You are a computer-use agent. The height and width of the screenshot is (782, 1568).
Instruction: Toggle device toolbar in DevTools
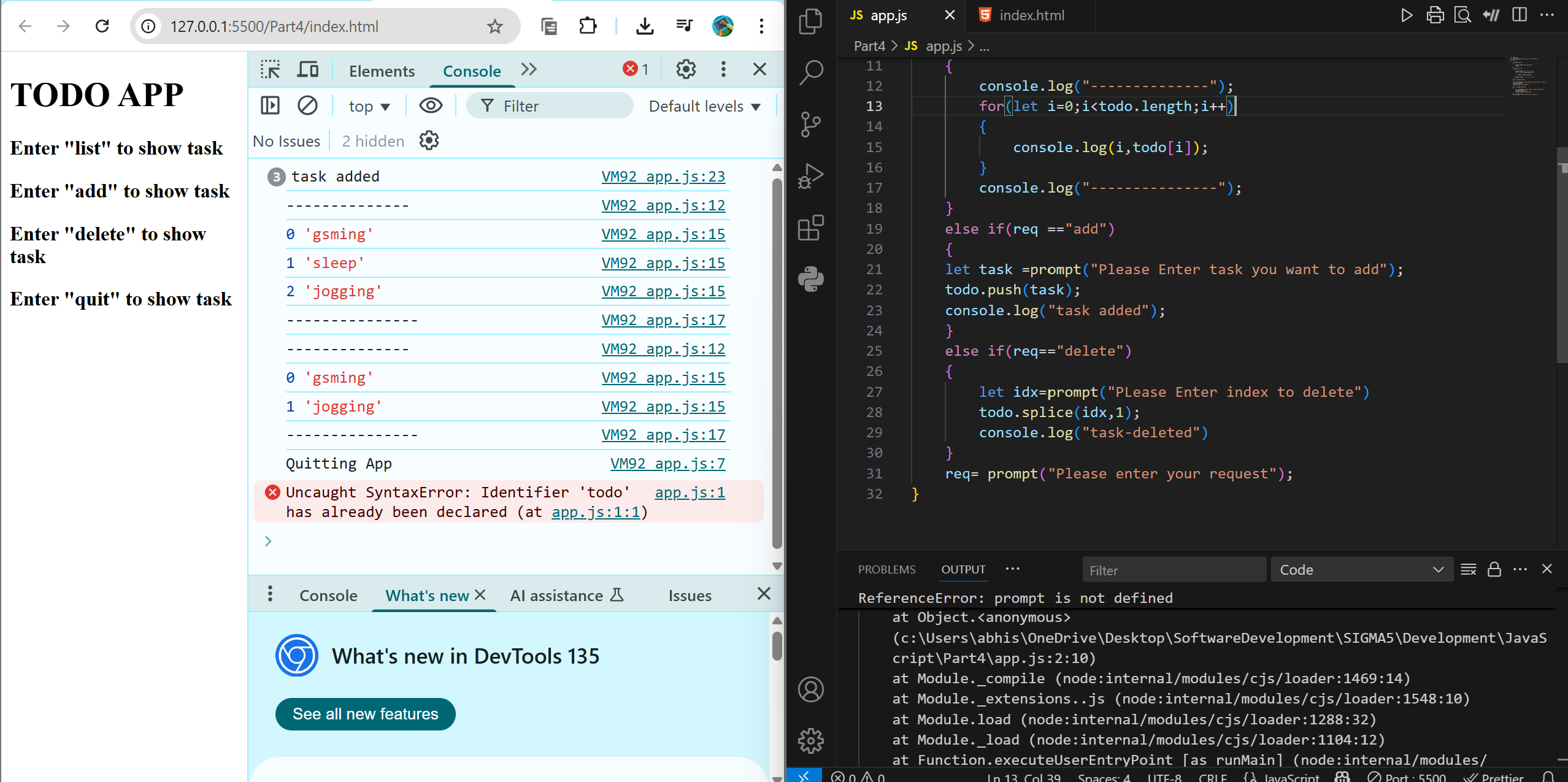point(307,70)
